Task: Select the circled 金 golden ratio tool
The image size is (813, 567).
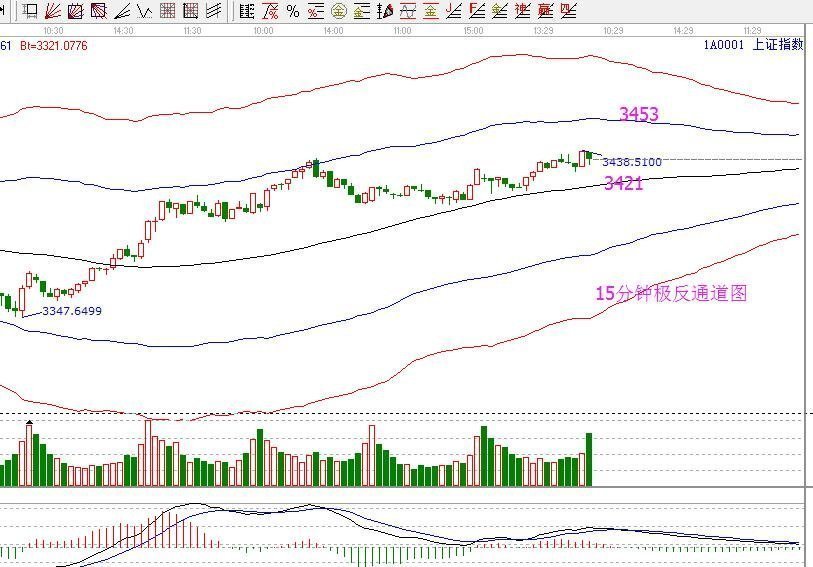Action: pyautogui.click(x=339, y=10)
